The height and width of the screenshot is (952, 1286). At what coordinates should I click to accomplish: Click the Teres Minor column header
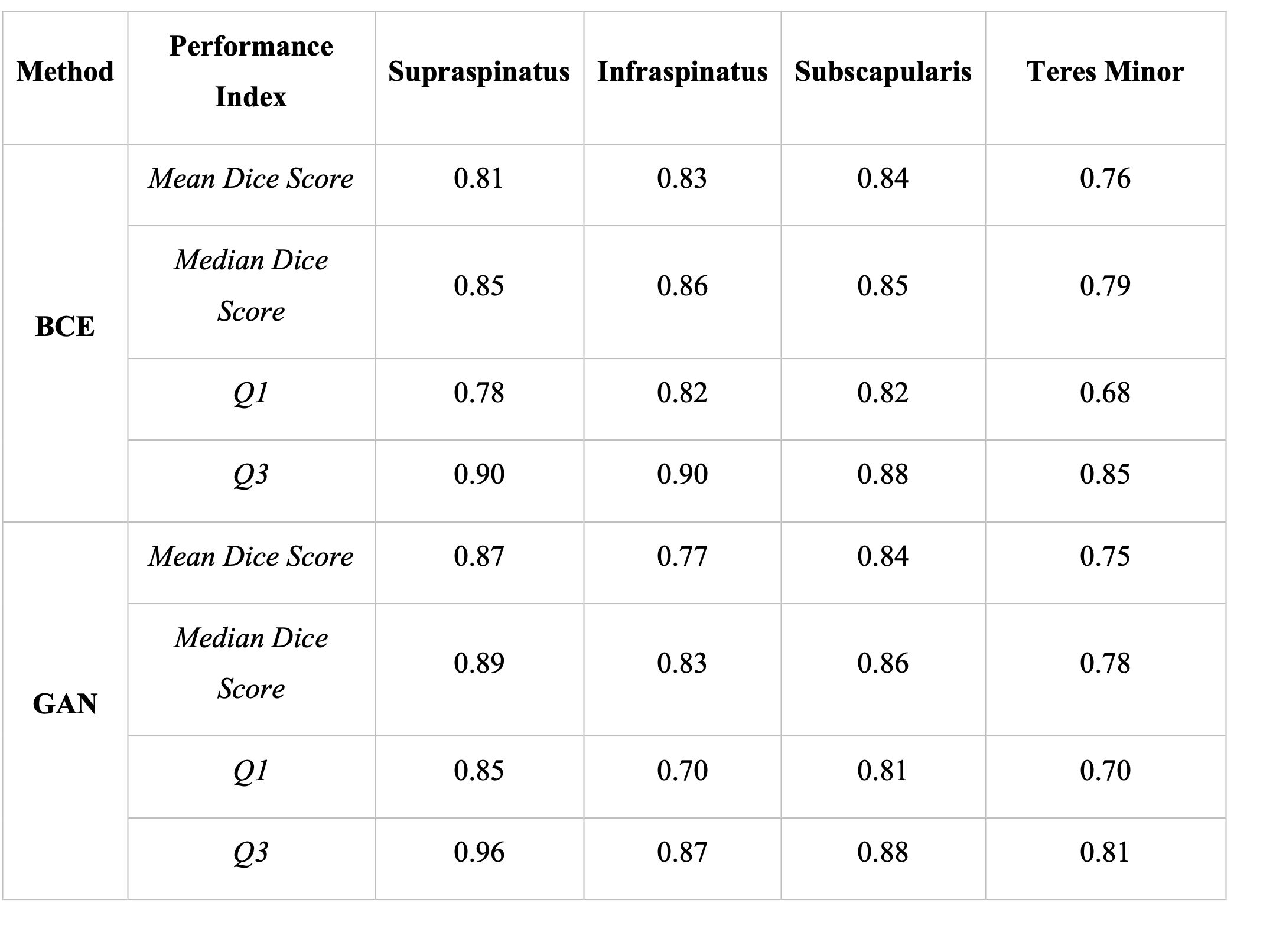pos(1105,71)
